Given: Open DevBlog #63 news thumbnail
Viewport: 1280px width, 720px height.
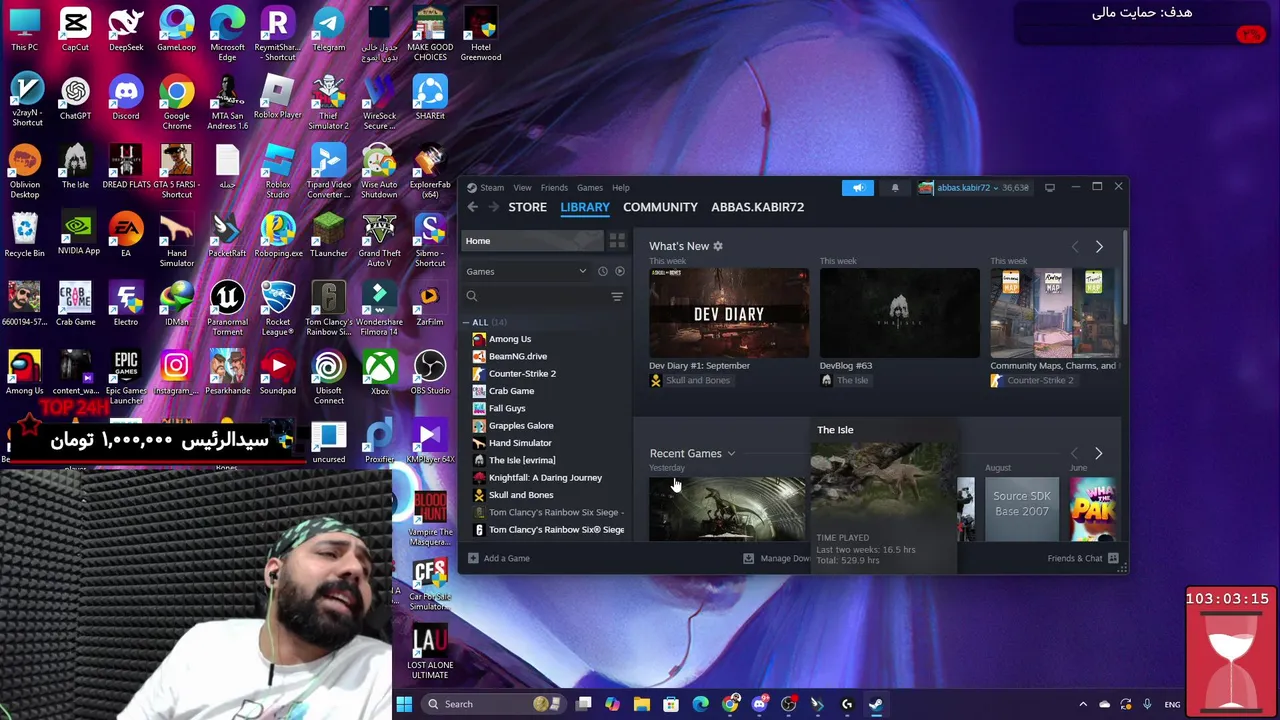Looking at the screenshot, I should [x=899, y=312].
